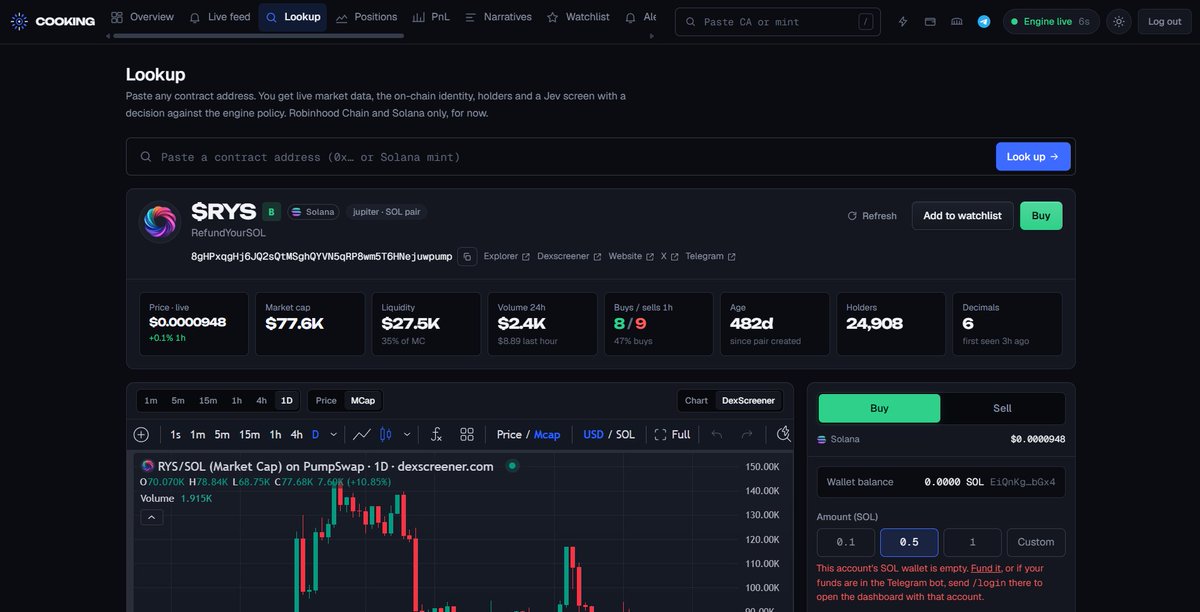1200x612 pixels.
Task: Copy the contract address with copy icon
Action: pyautogui.click(x=467, y=256)
